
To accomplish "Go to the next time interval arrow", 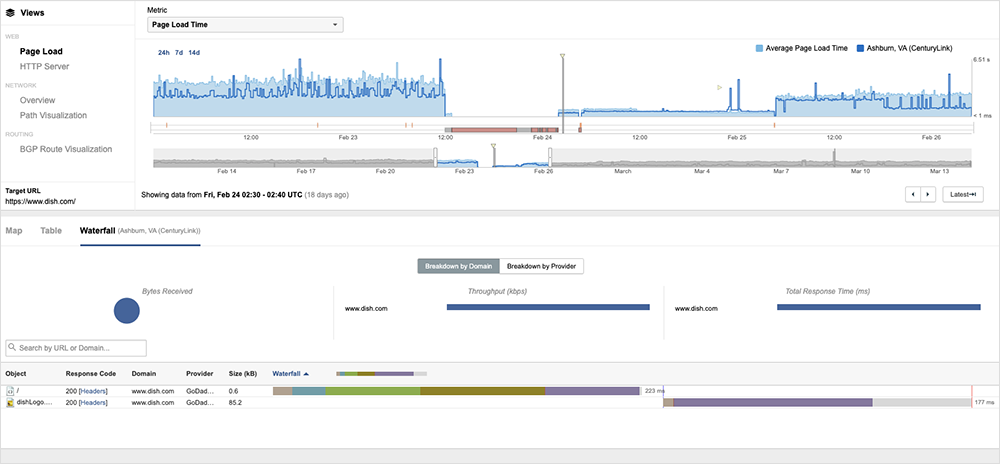I will 927,194.
